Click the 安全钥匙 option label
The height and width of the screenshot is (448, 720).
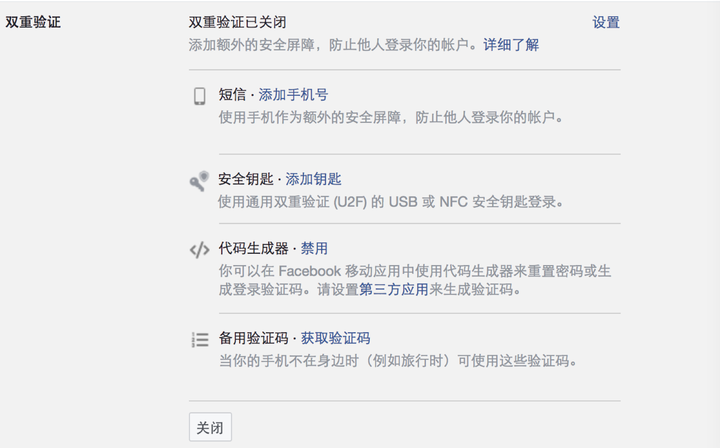coord(246,179)
